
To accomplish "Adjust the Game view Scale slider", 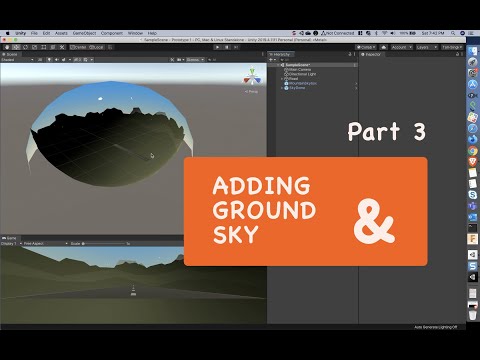I will click(105, 244).
